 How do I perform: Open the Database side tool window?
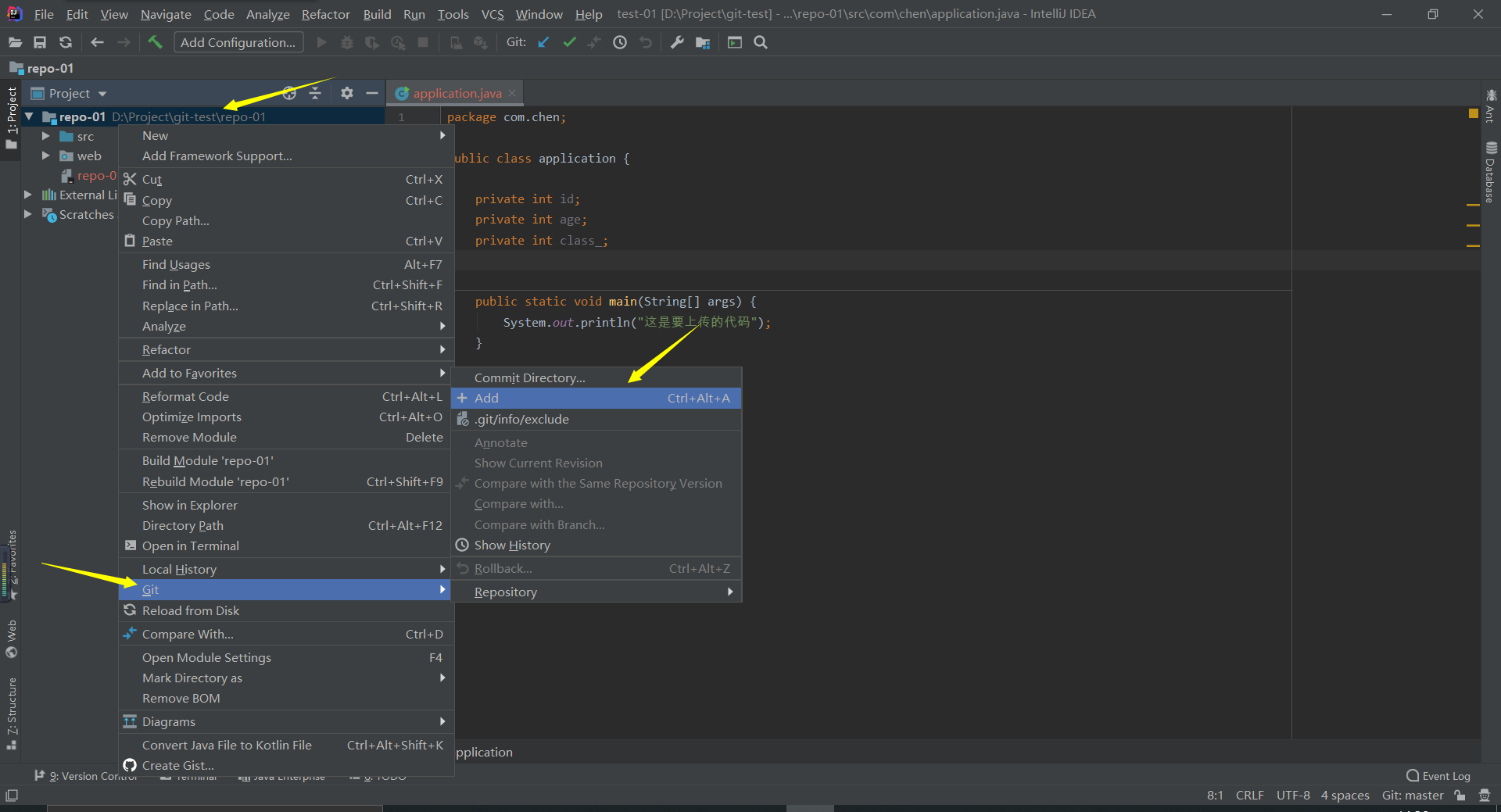pyautogui.click(x=1491, y=172)
